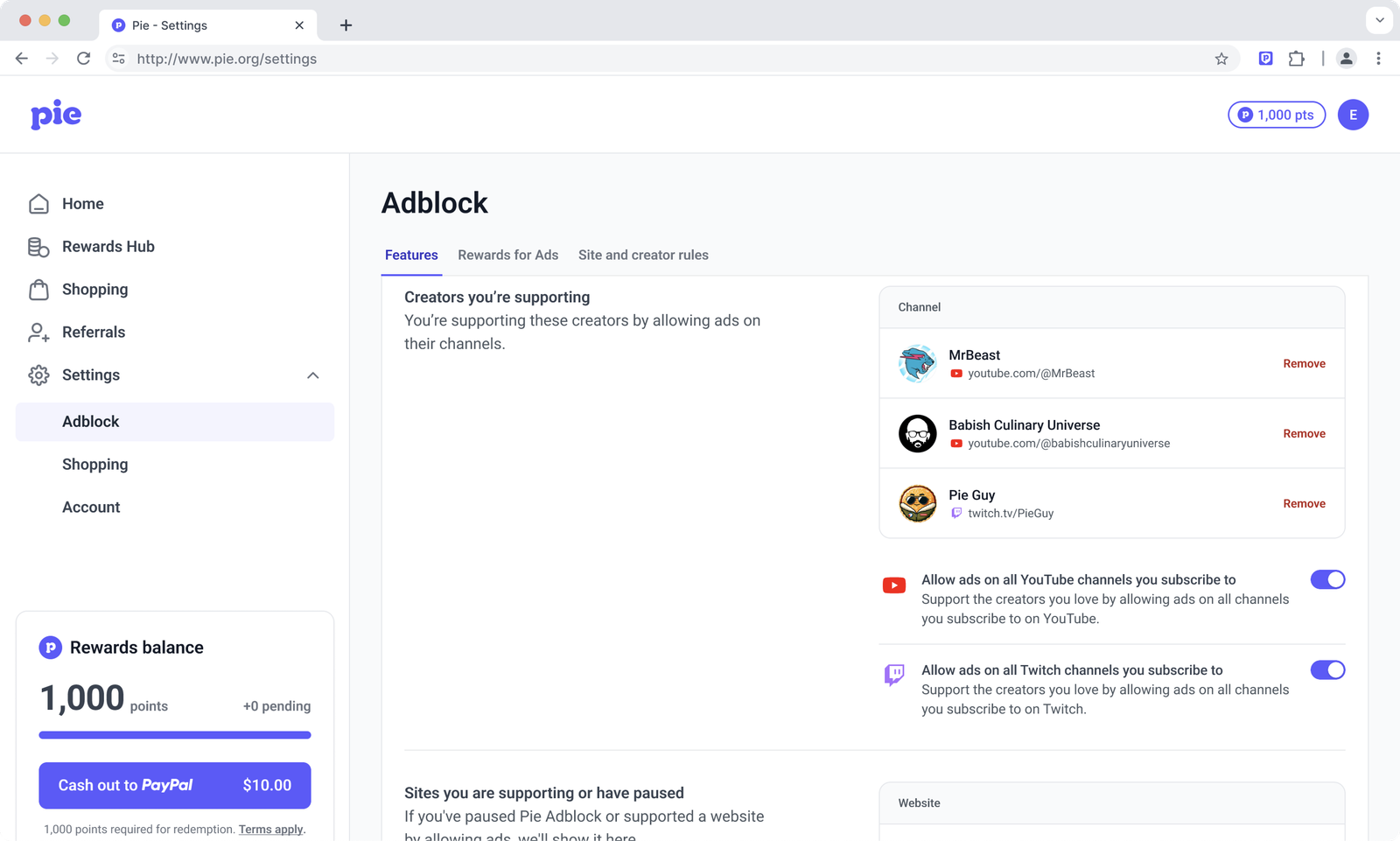Click the Shopping bag icon in sidebar

pyautogui.click(x=38, y=289)
